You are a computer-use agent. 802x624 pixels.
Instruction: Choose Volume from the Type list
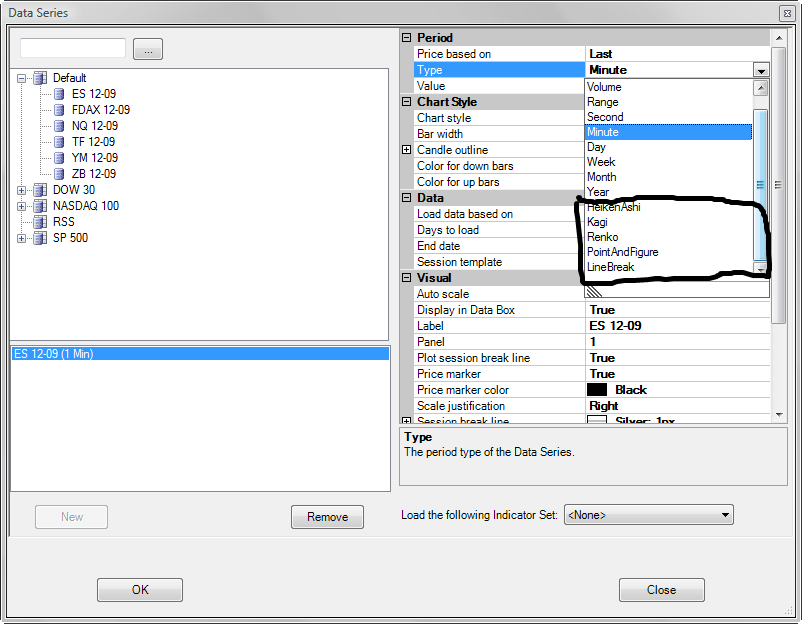pos(669,87)
